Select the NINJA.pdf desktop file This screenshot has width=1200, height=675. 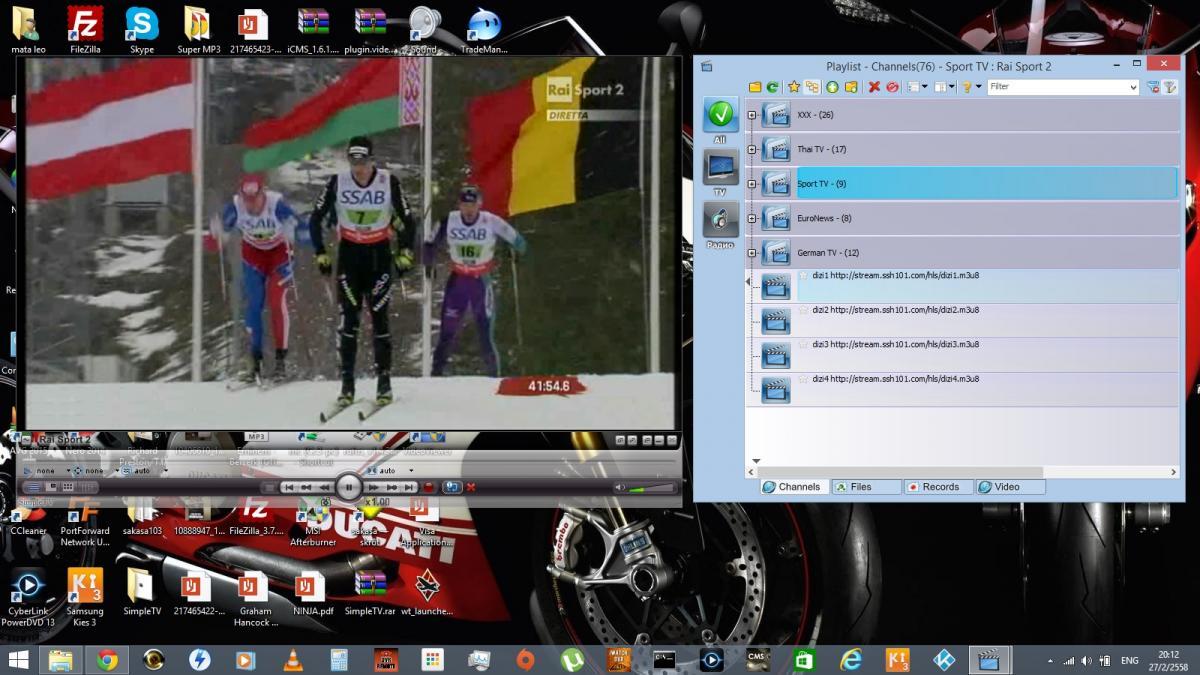tap(311, 594)
